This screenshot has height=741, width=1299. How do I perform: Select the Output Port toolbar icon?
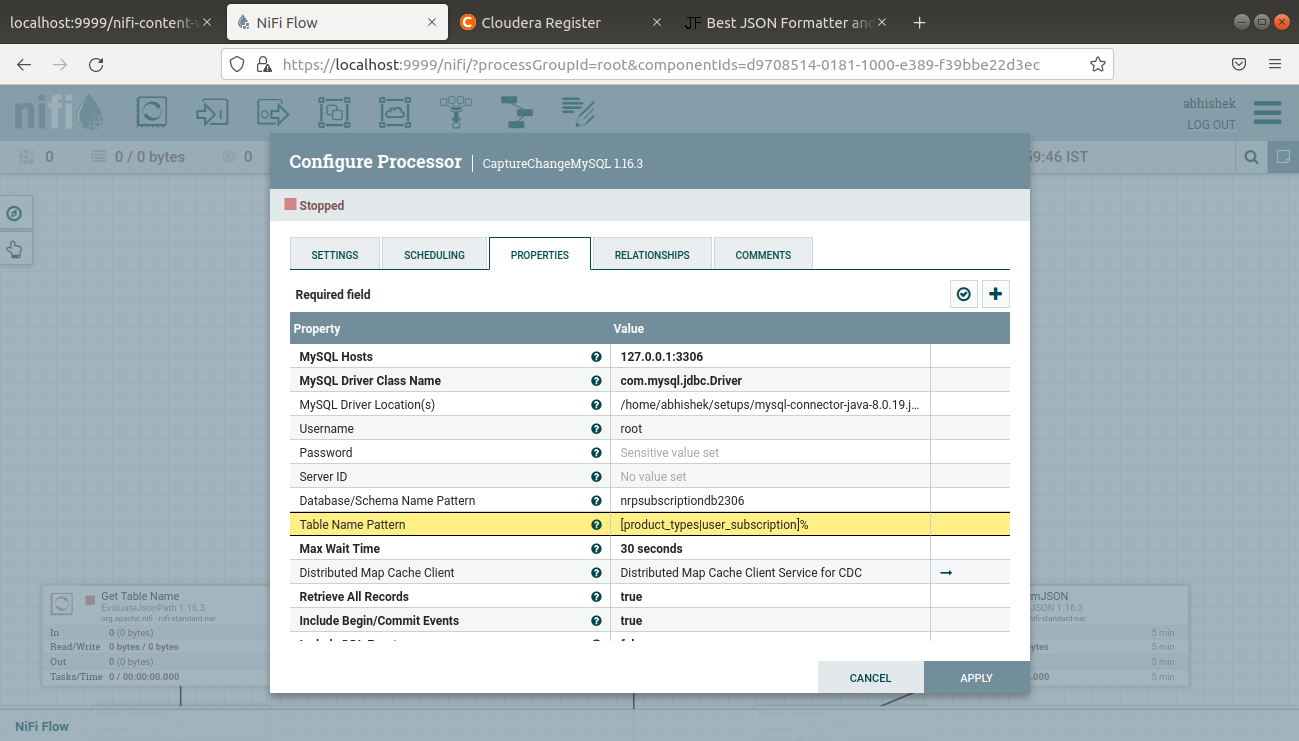pyautogui.click(x=272, y=112)
